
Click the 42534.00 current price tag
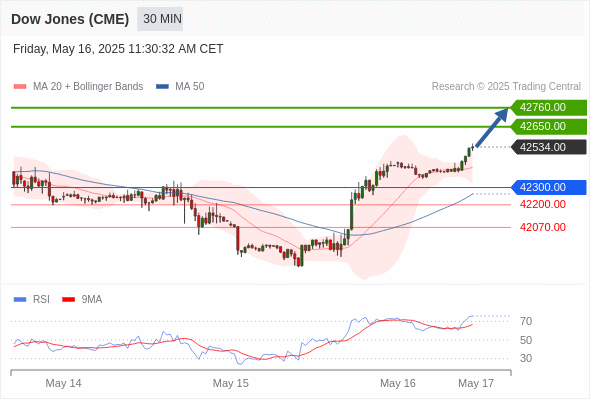[x=549, y=147]
